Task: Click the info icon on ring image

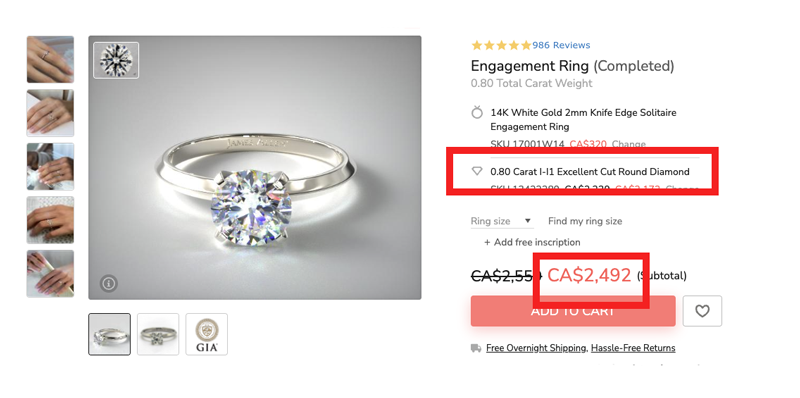Action: pyautogui.click(x=109, y=283)
